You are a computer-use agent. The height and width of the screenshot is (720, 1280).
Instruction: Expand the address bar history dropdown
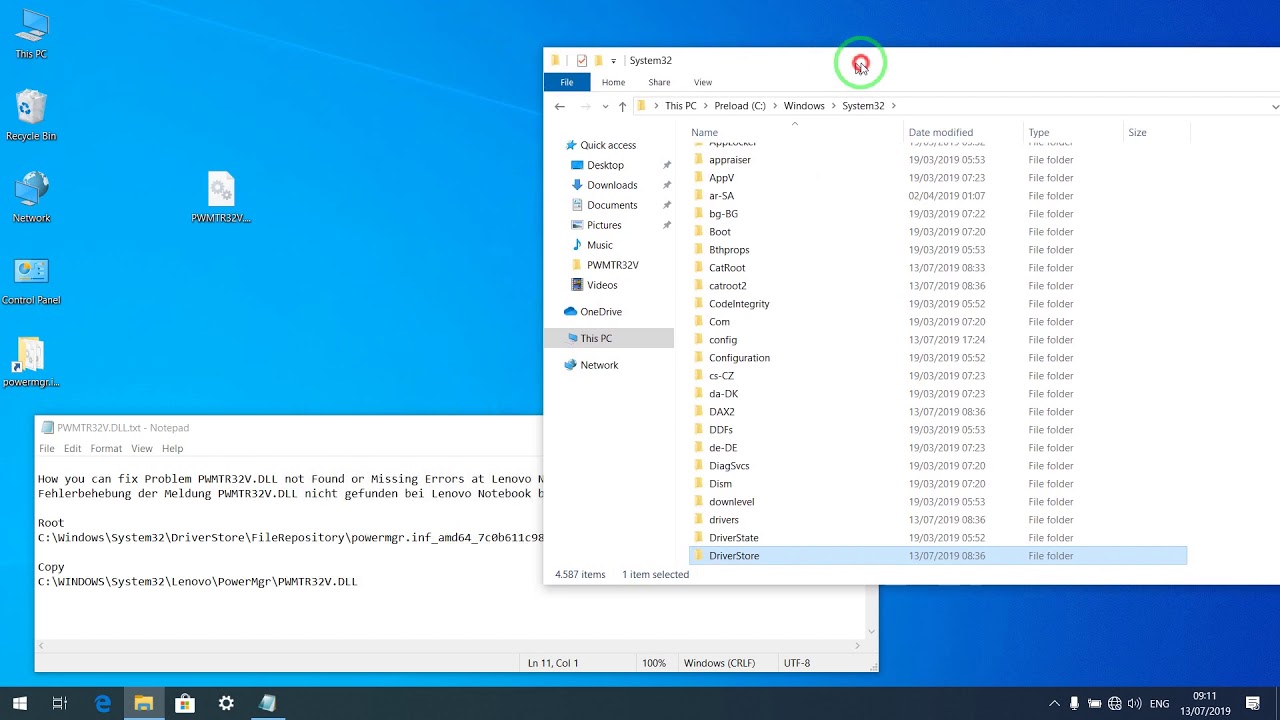tap(1274, 106)
